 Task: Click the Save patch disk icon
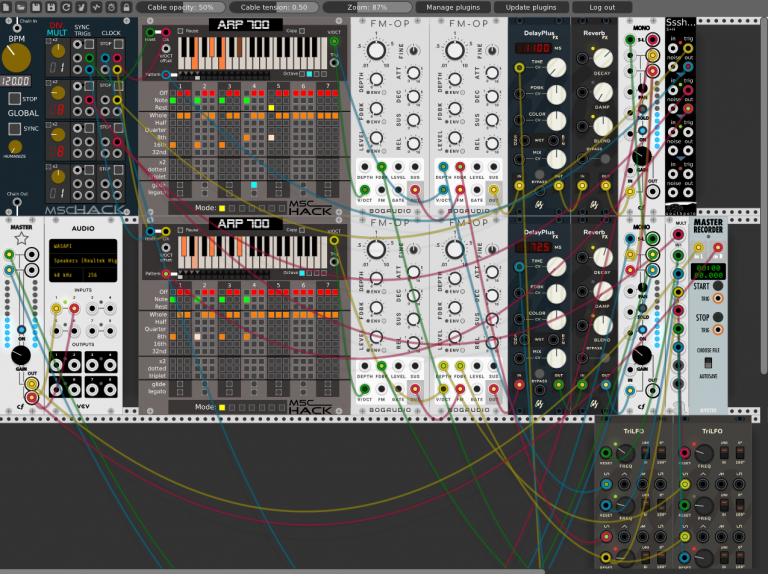tap(36, 7)
